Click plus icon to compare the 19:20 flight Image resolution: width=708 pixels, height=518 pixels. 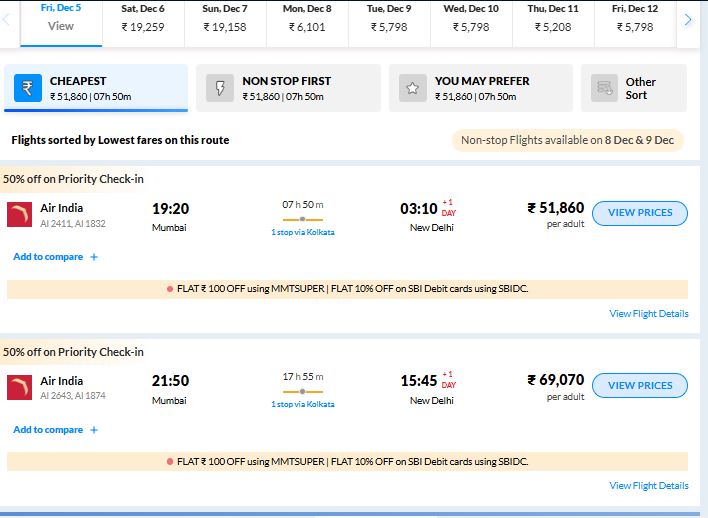tap(94, 257)
